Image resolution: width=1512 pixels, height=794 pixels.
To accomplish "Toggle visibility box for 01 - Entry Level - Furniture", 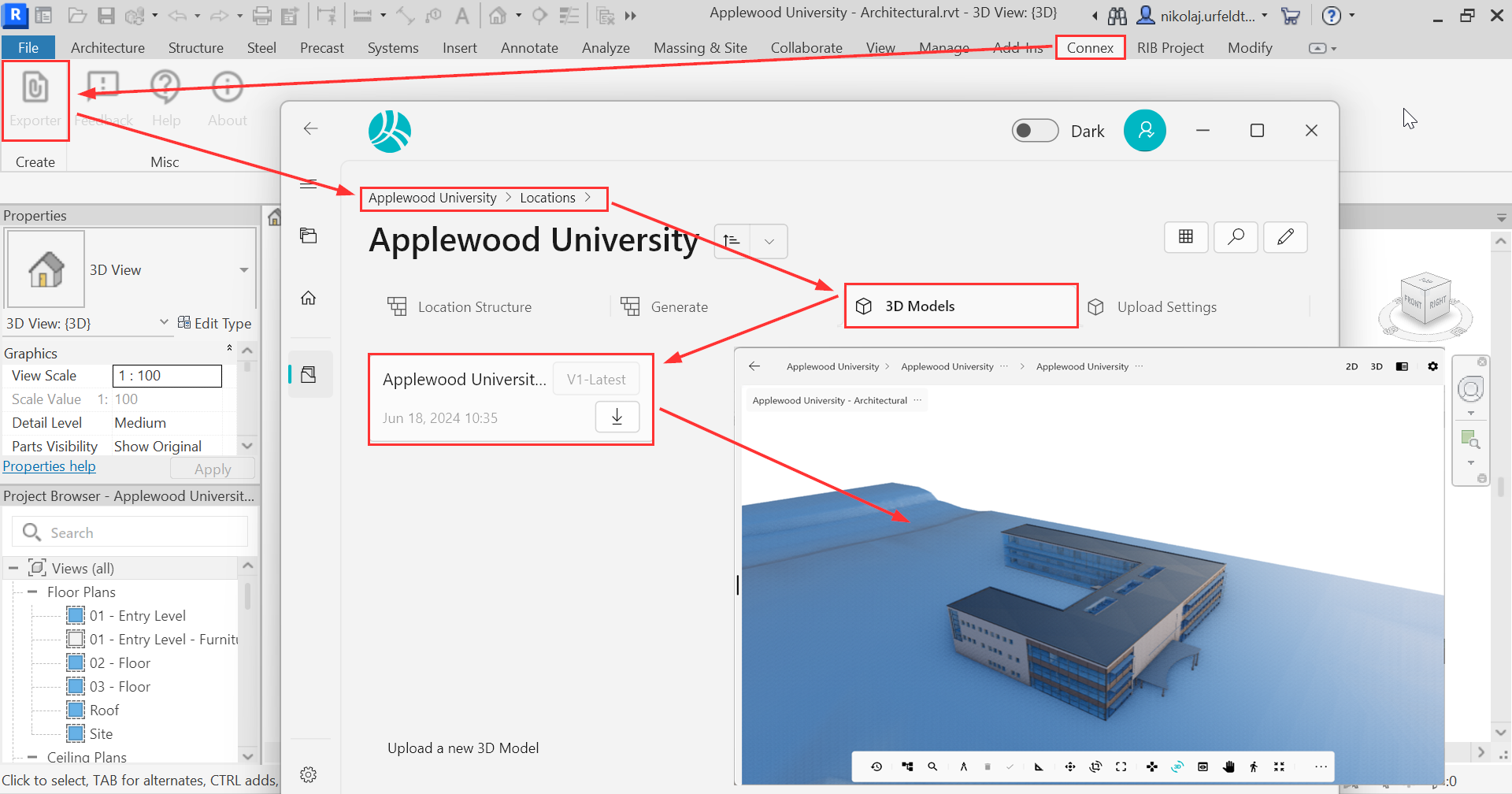I will point(76,639).
